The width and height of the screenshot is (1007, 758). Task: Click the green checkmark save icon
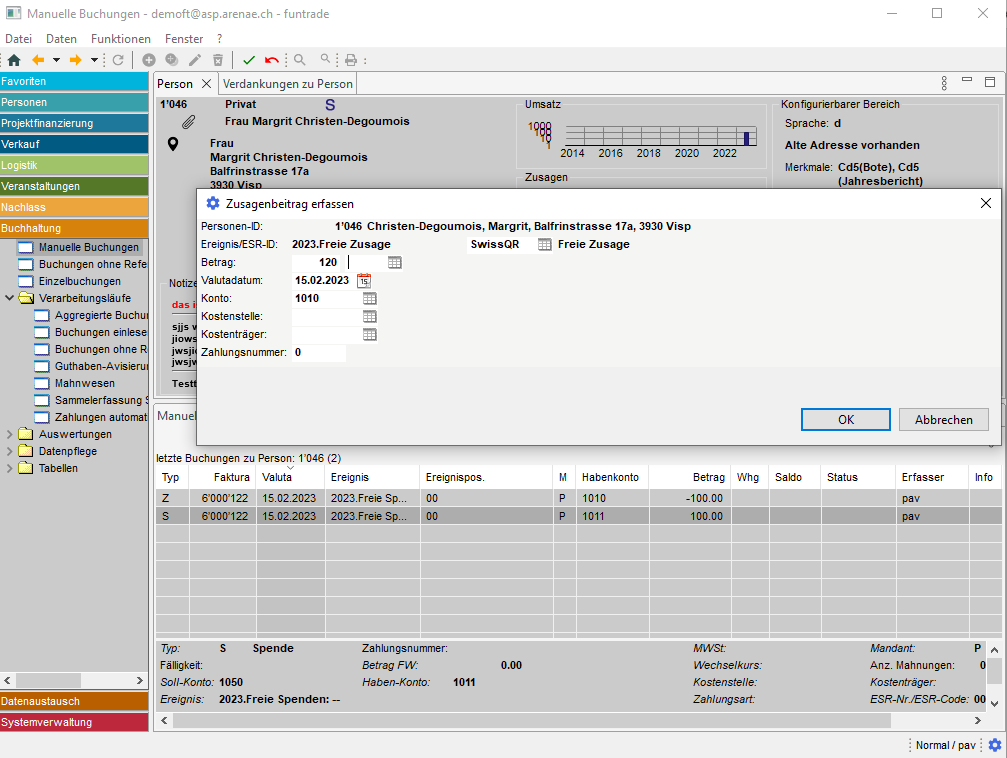tap(249, 60)
